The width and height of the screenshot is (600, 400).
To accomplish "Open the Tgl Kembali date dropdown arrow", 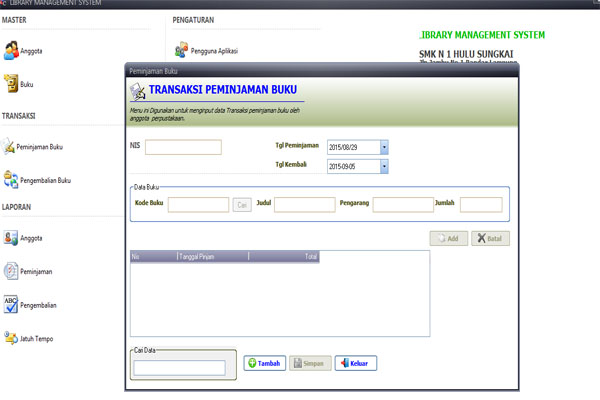I will click(x=384, y=167).
